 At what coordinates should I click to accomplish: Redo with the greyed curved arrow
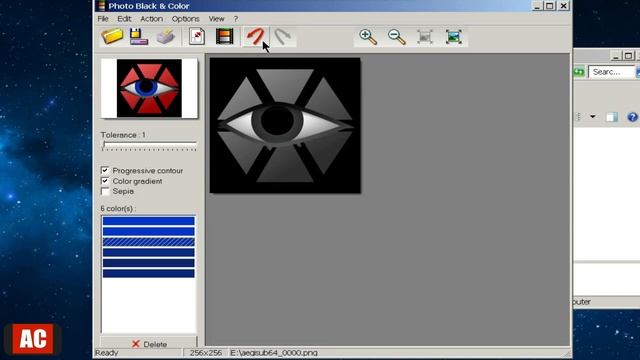282,37
